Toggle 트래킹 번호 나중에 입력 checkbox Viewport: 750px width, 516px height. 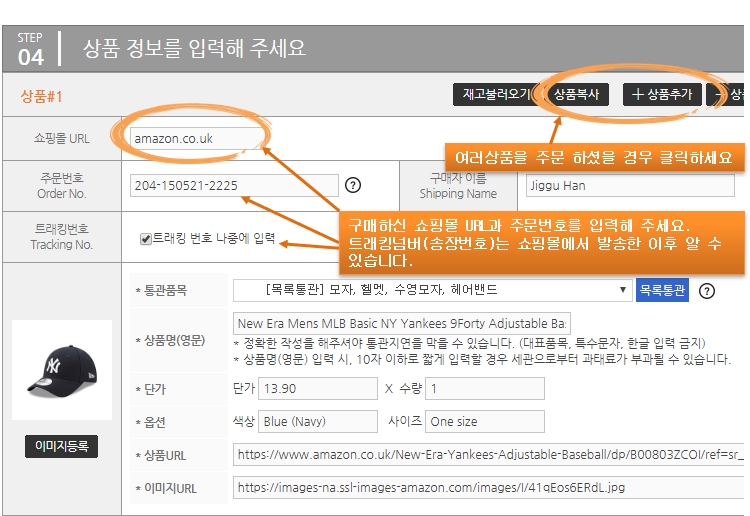click(x=146, y=239)
